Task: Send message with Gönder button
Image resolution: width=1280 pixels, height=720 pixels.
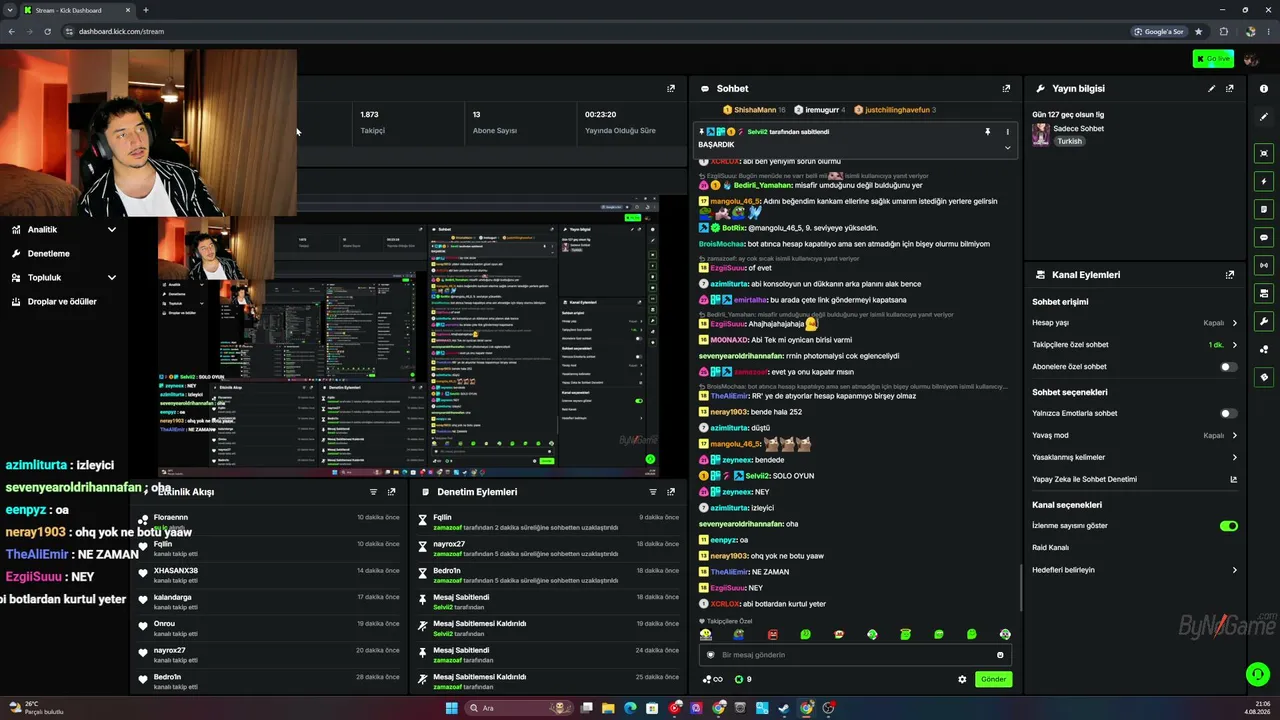Action: (x=993, y=679)
